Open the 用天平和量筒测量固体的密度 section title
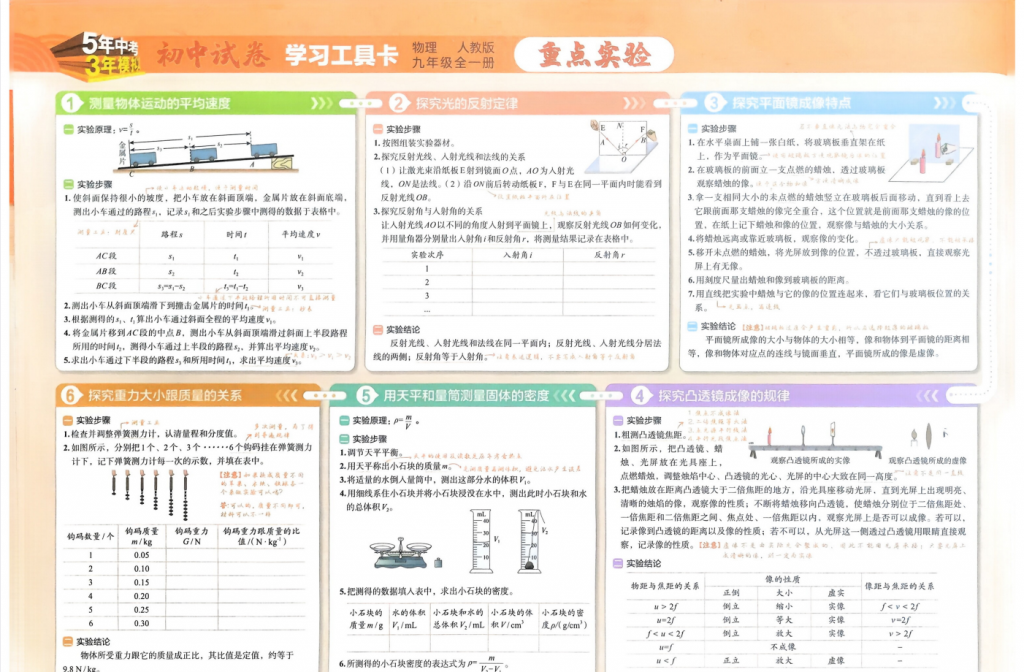This screenshot has width=1024, height=672. click(466, 395)
